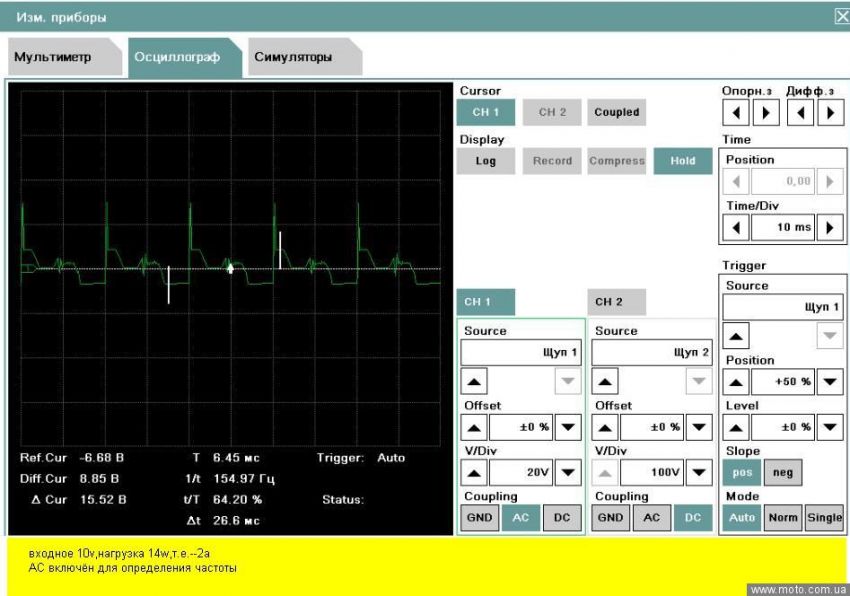Move Опорн. cursor left arrow
This screenshot has height=596, width=850.
tap(736, 113)
